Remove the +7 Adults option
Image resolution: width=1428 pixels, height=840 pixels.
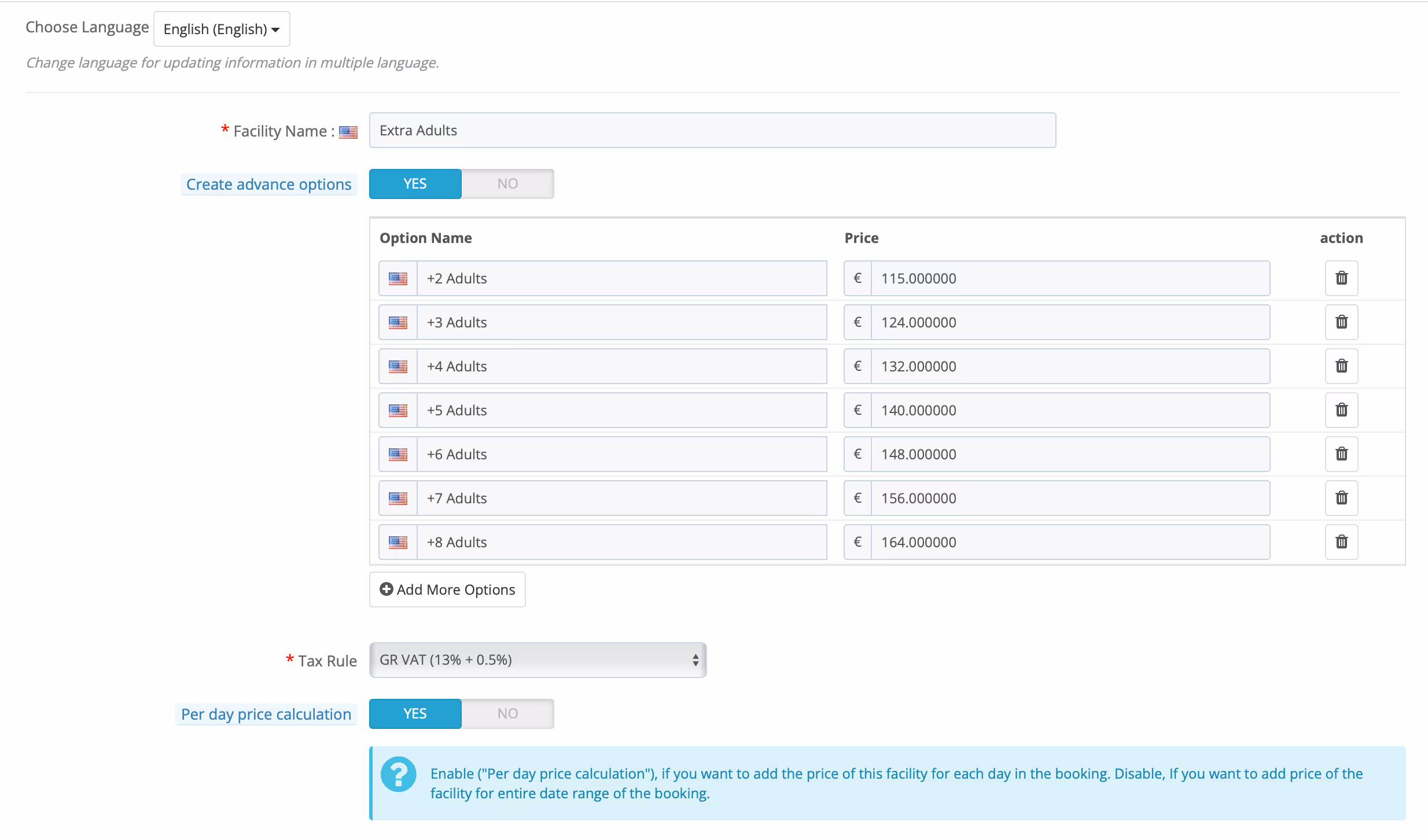point(1341,498)
